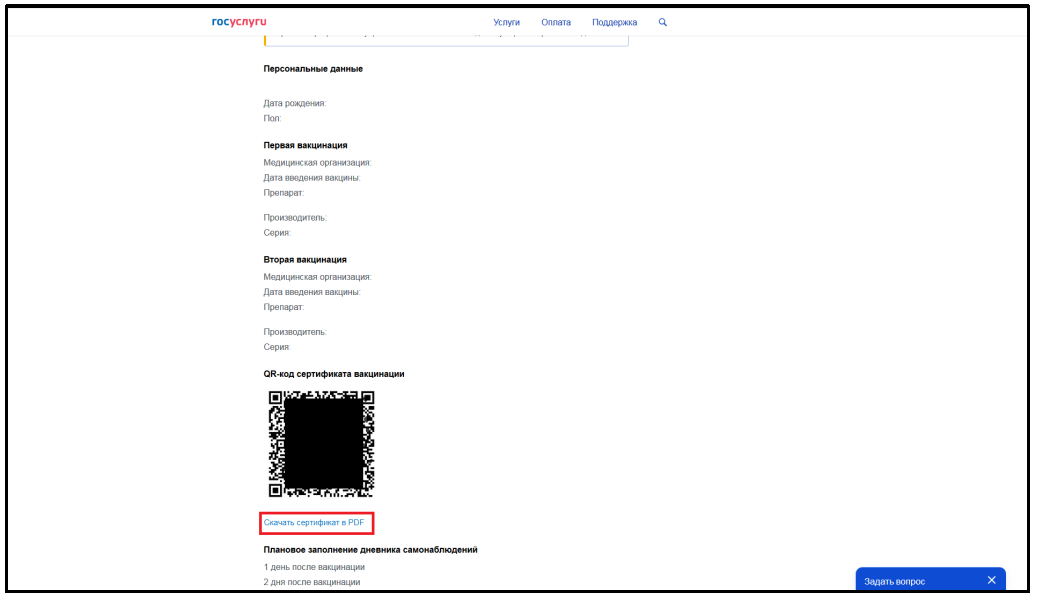Viewport: 1037px width, 601px height.
Task: Open the Госуслуги logo home link
Action: pos(239,22)
